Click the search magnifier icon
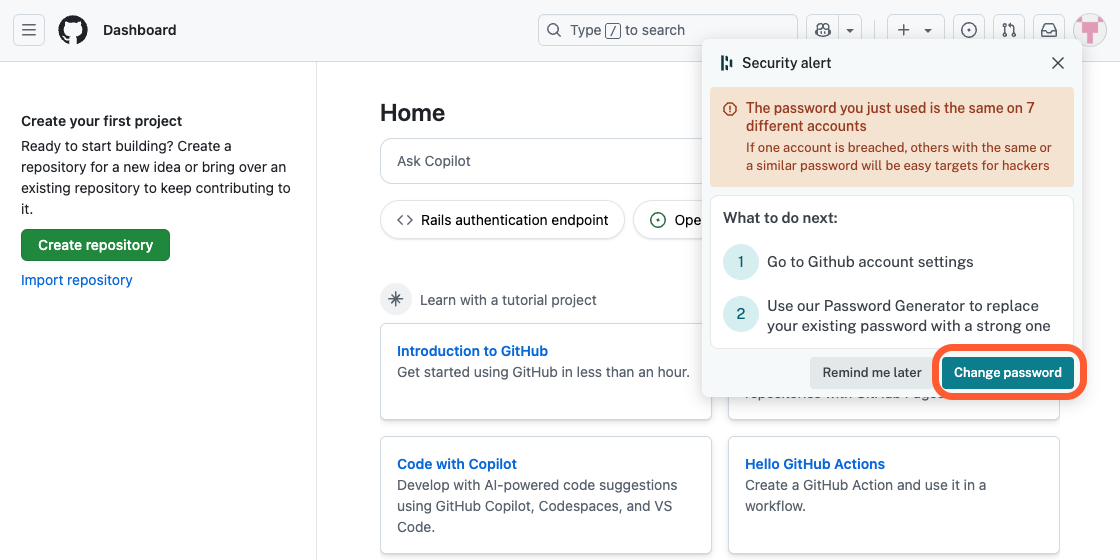Screen dimensions: 1120x560 coord(554,30)
